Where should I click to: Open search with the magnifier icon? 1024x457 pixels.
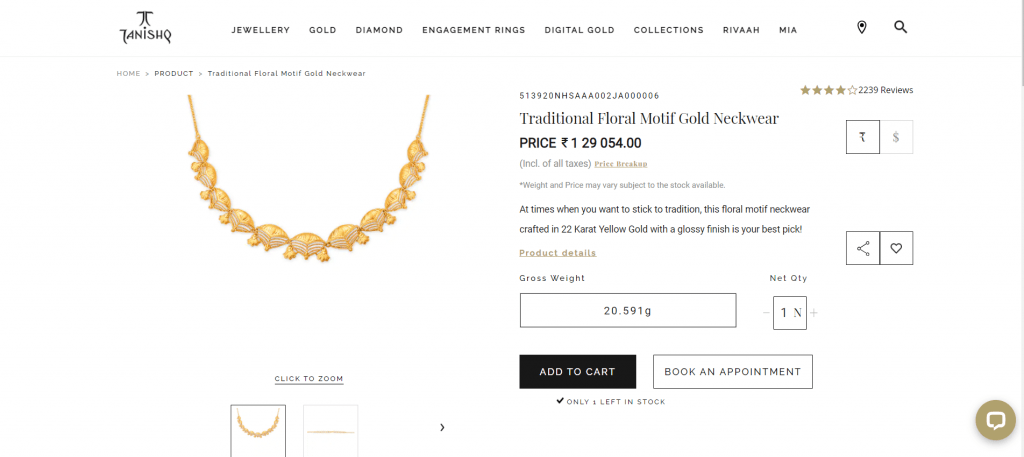901,27
